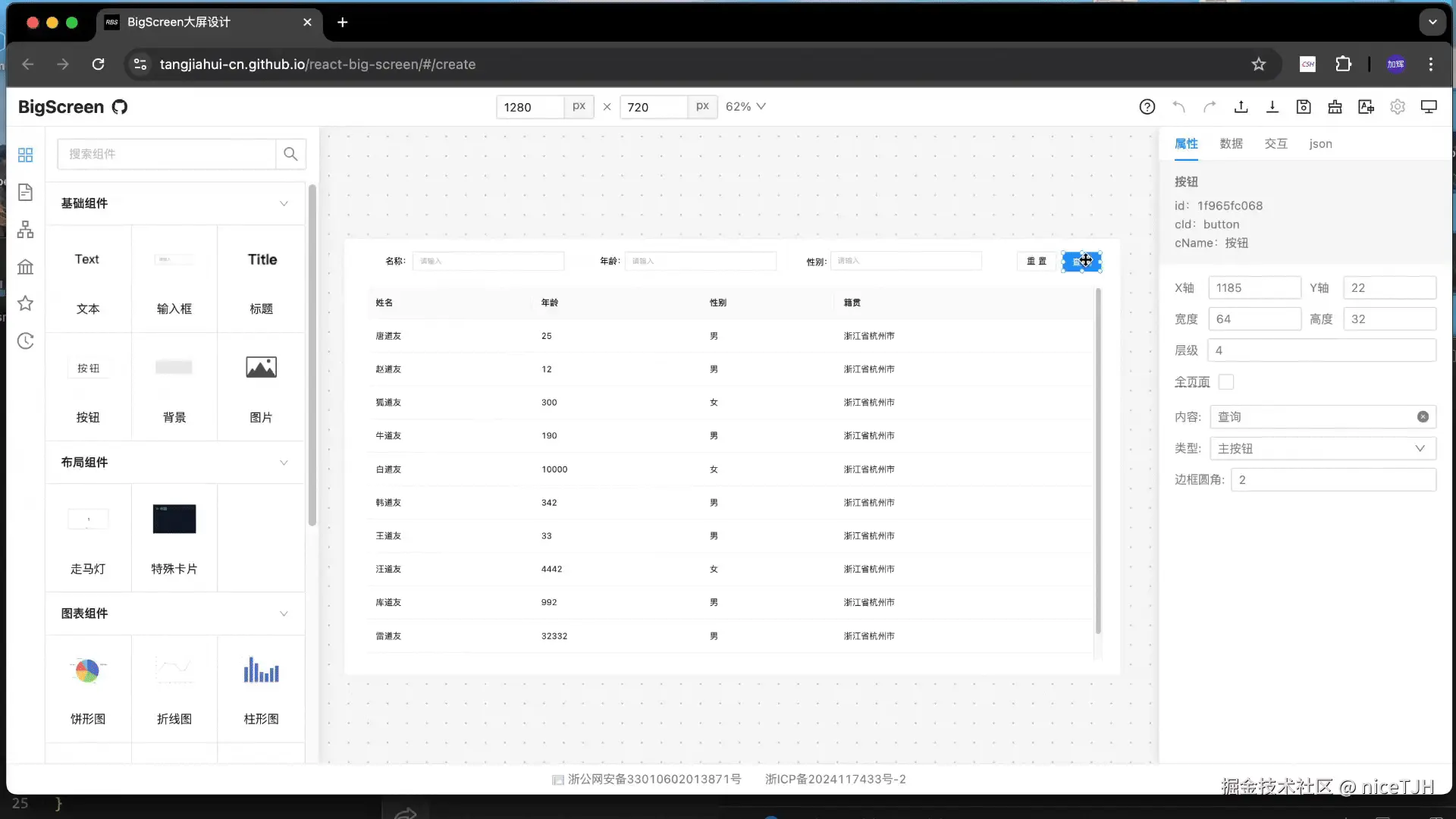Click the canvas width 1280 input field
Viewport: 1456px width, 819px height.
tap(529, 107)
